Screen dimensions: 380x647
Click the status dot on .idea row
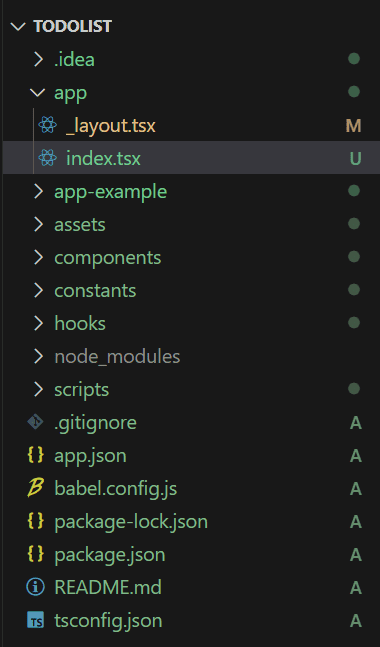tap(354, 59)
